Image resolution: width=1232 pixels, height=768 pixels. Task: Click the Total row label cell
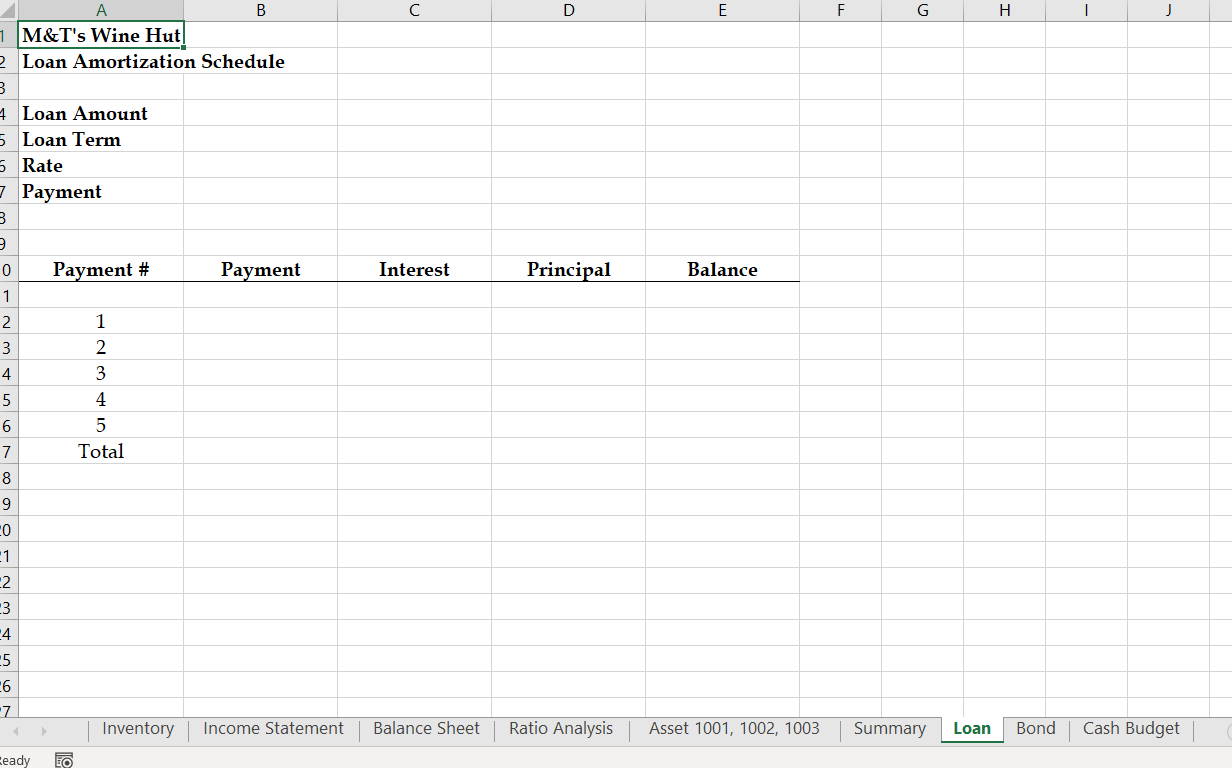pyautogui.click(x=101, y=451)
